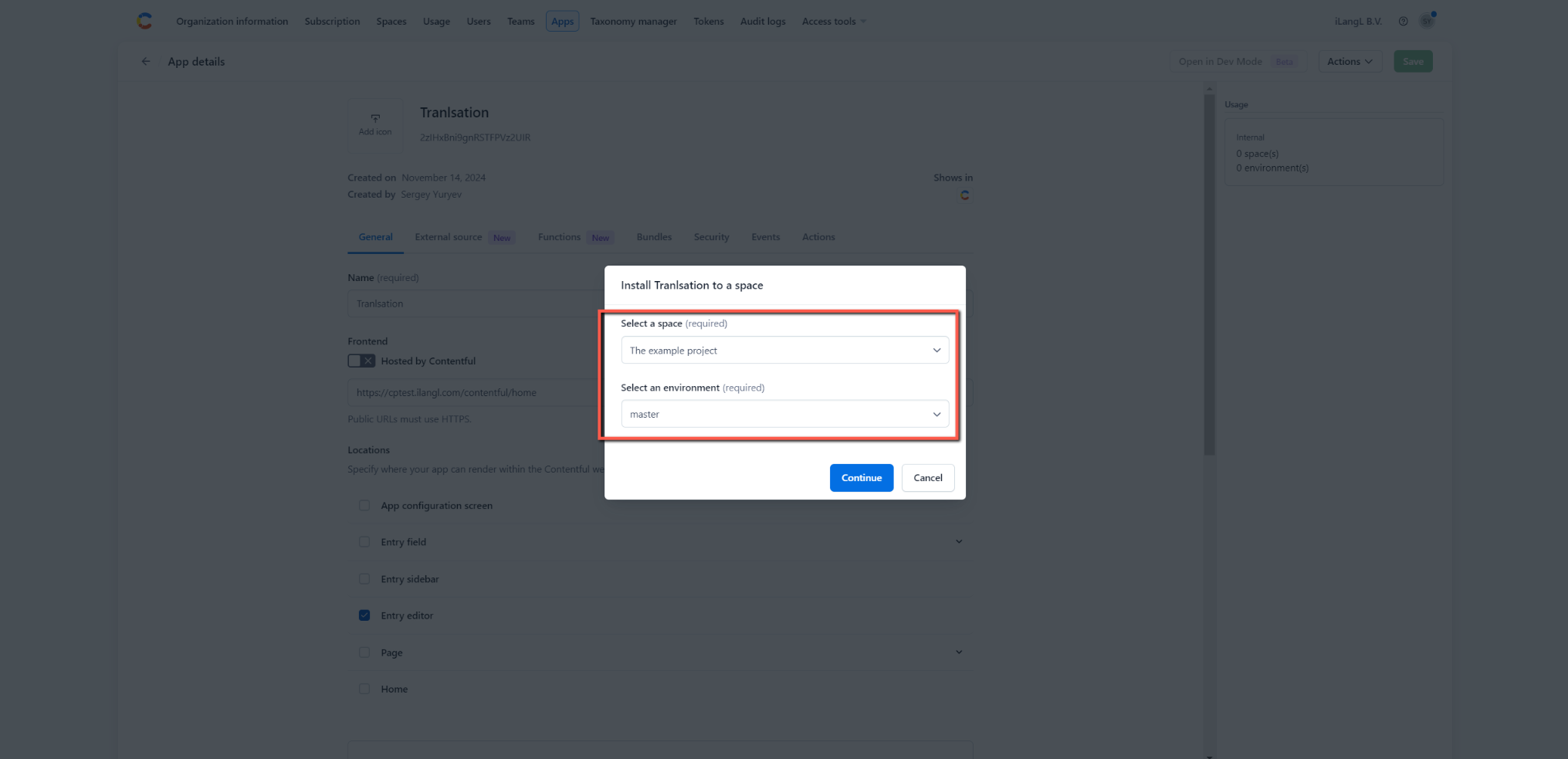Click the green Save button

click(1413, 62)
